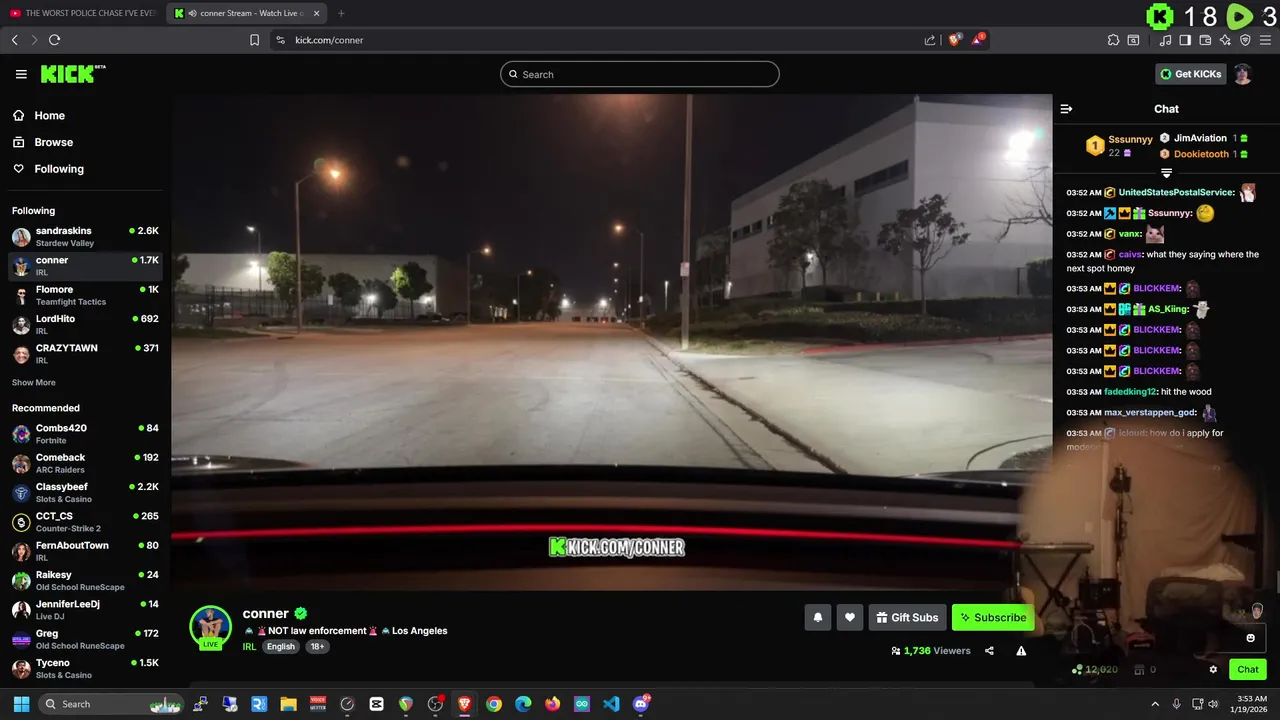The width and height of the screenshot is (1280, 720).
Task: Open Tyceno Slots & Casino channel
Action: pos(85,668)
